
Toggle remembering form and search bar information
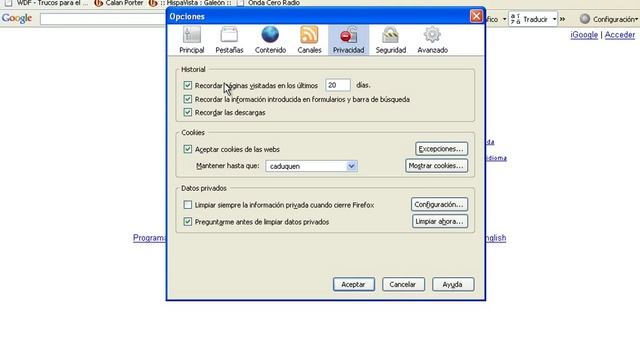coord(187,99)
